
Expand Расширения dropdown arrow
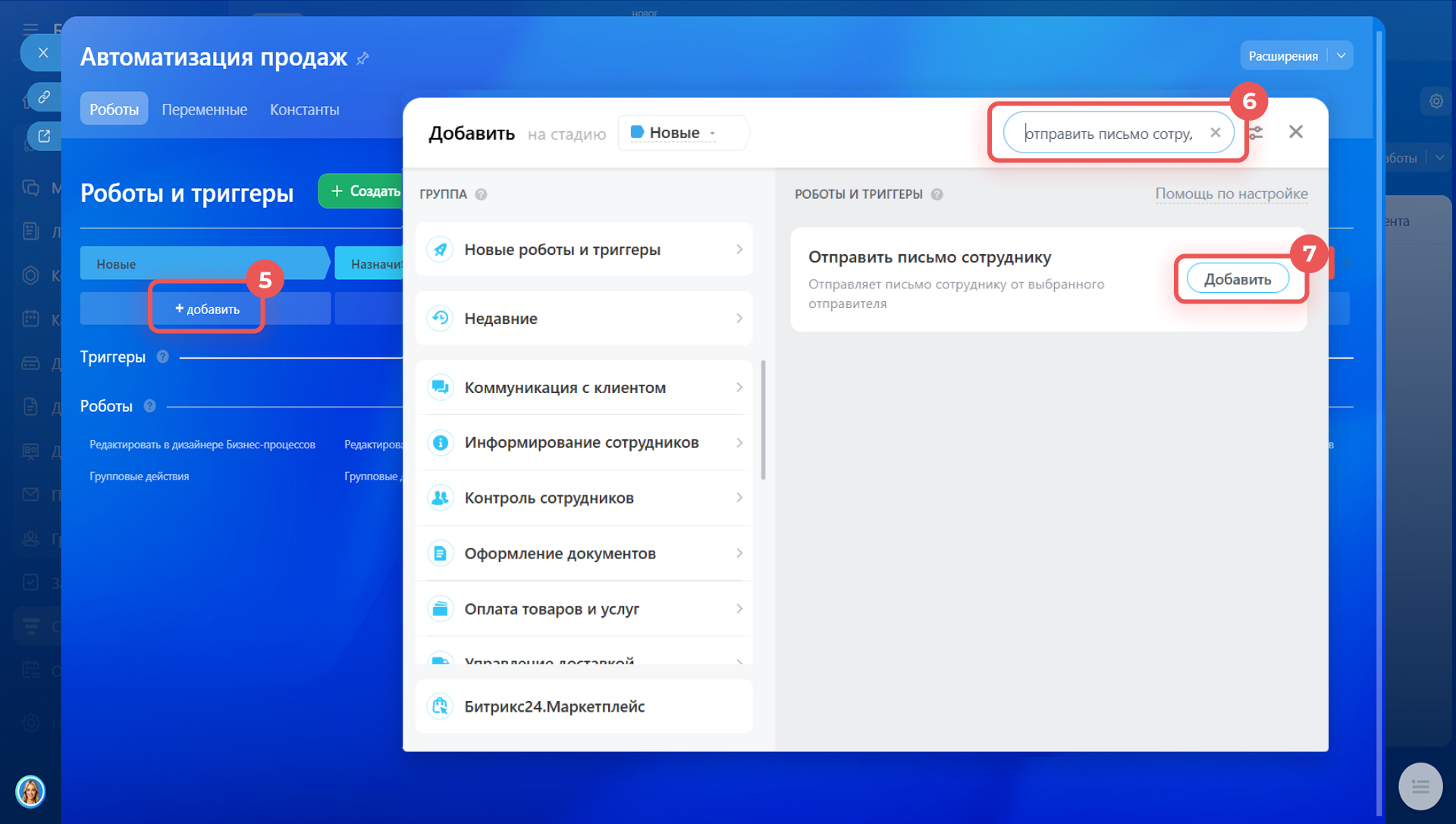click(x=1341, y=56)
